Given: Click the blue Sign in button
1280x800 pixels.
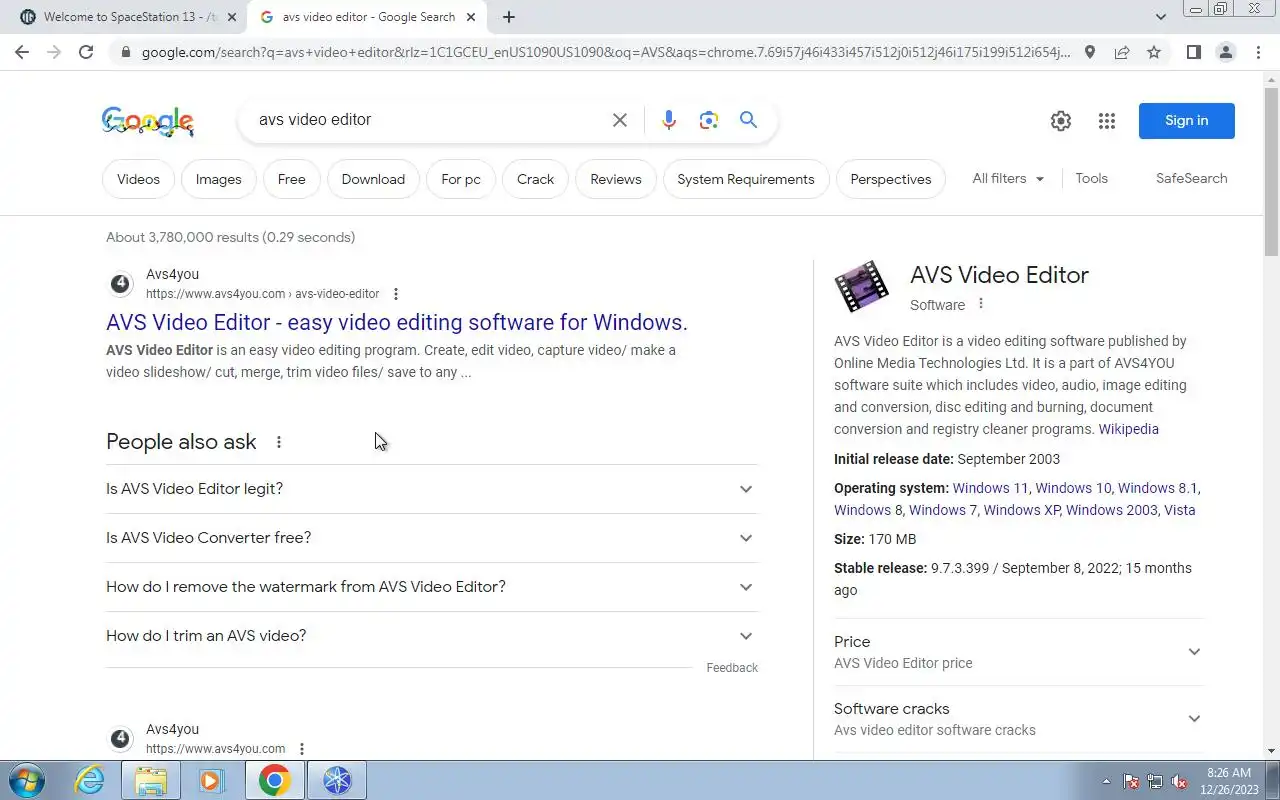Looking at the screenshot, I should [1186, 121].
